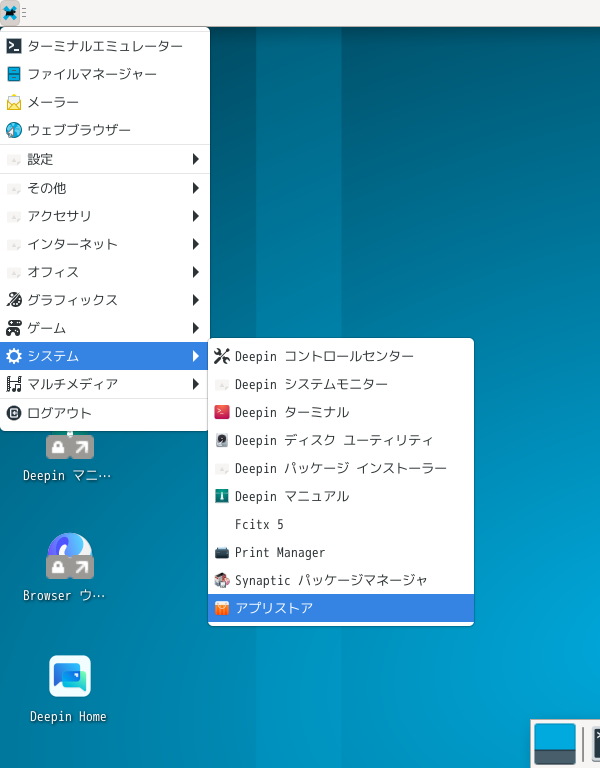The height and width of the screenshot is (768, 600).
Task: Click the game controller icon
Action: pos(14,328)
